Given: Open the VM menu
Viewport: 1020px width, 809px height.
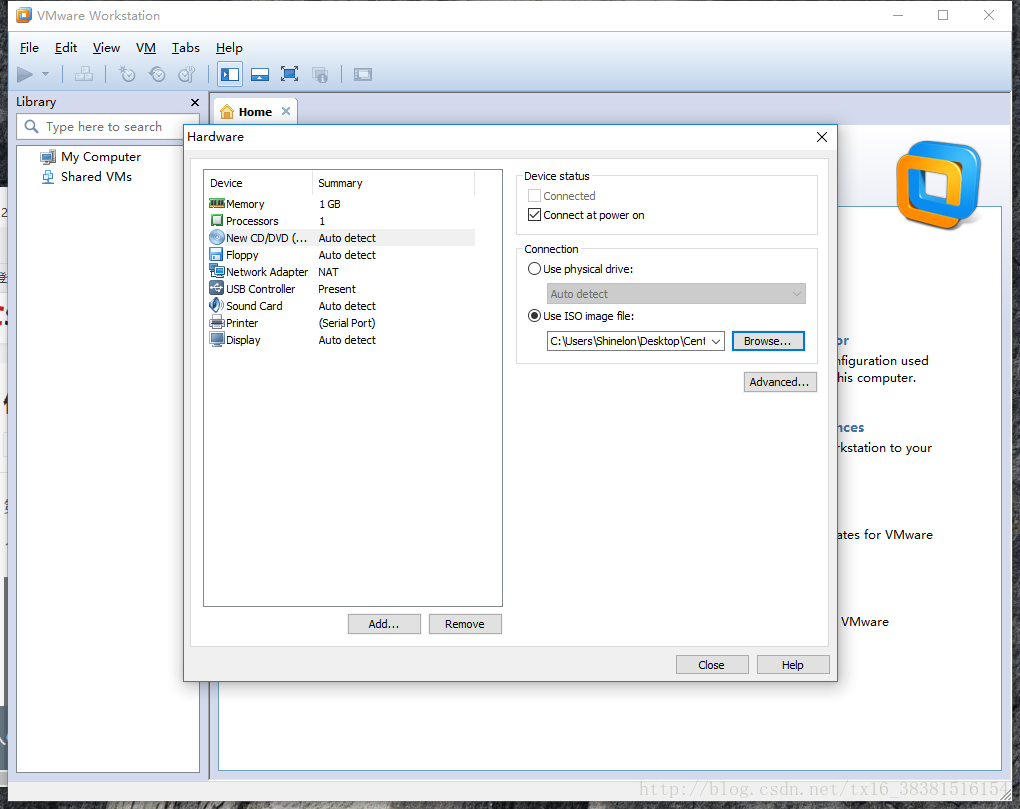Looking at the screenshot, I should [146, 47].
